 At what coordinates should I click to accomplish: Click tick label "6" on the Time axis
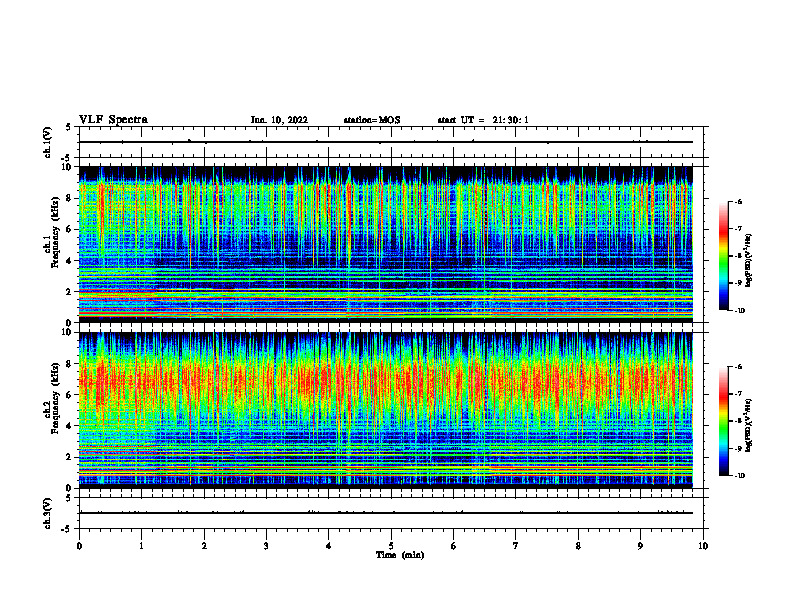click(454, 546)
